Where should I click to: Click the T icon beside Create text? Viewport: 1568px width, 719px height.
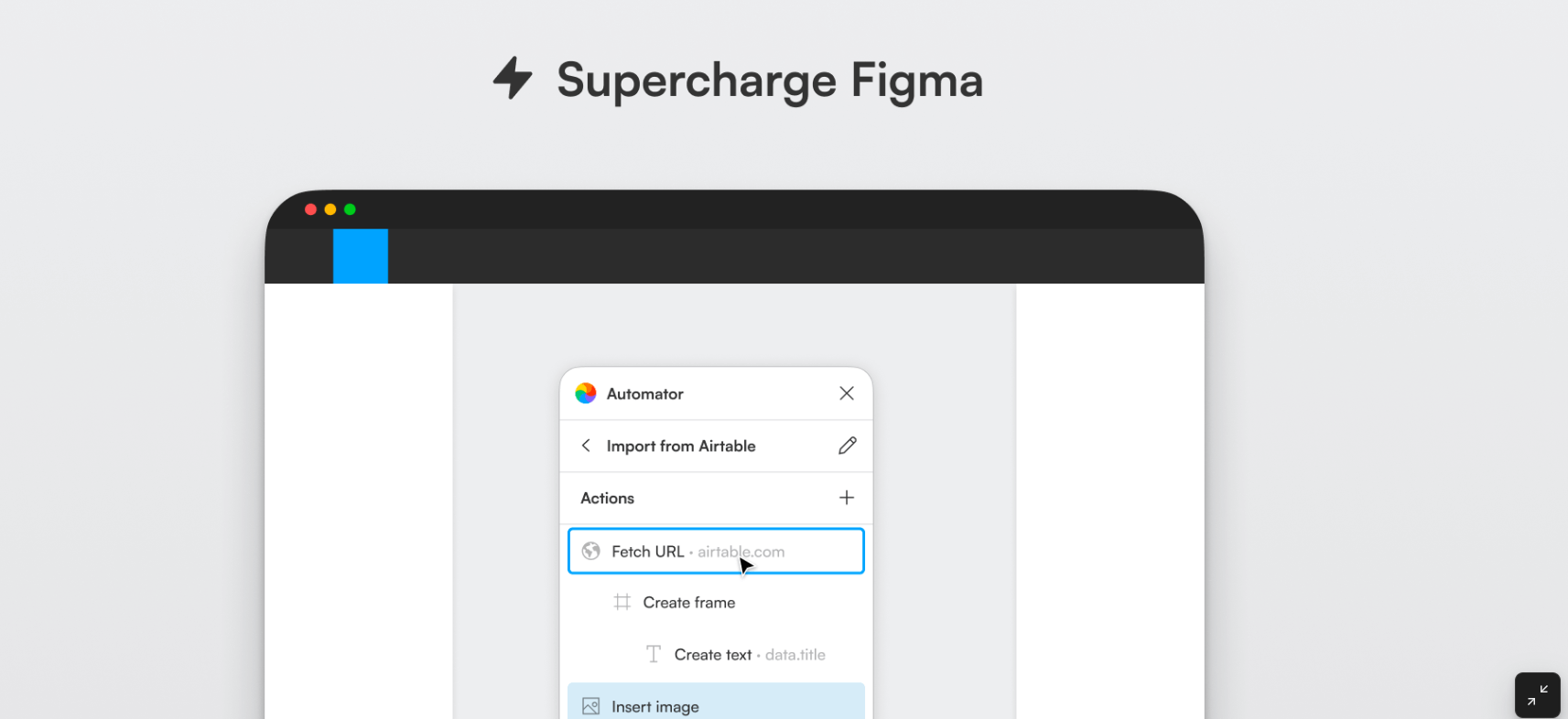[x=654, y=654]
